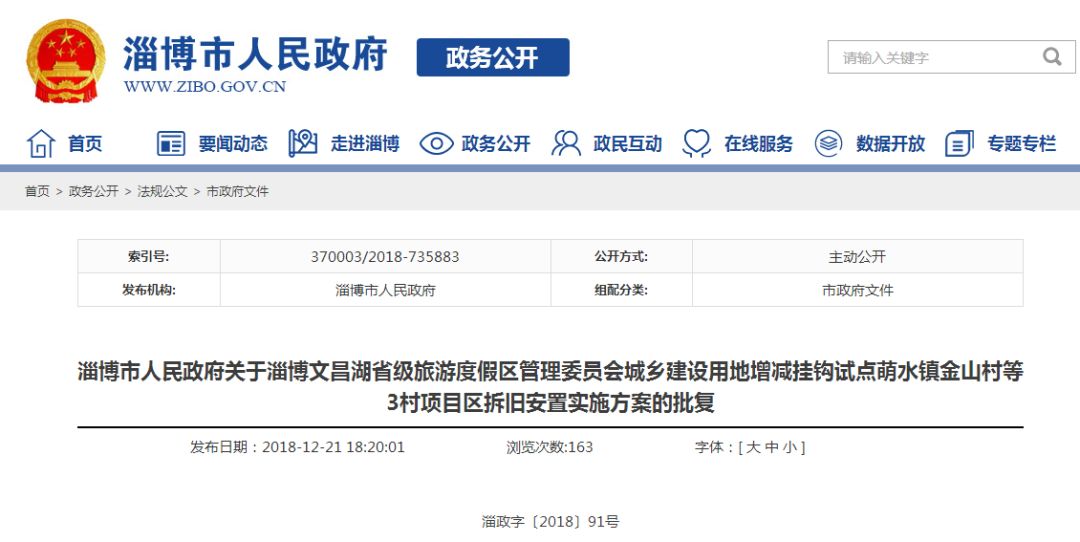Click the 发布机构 label cell

(149, 290)
